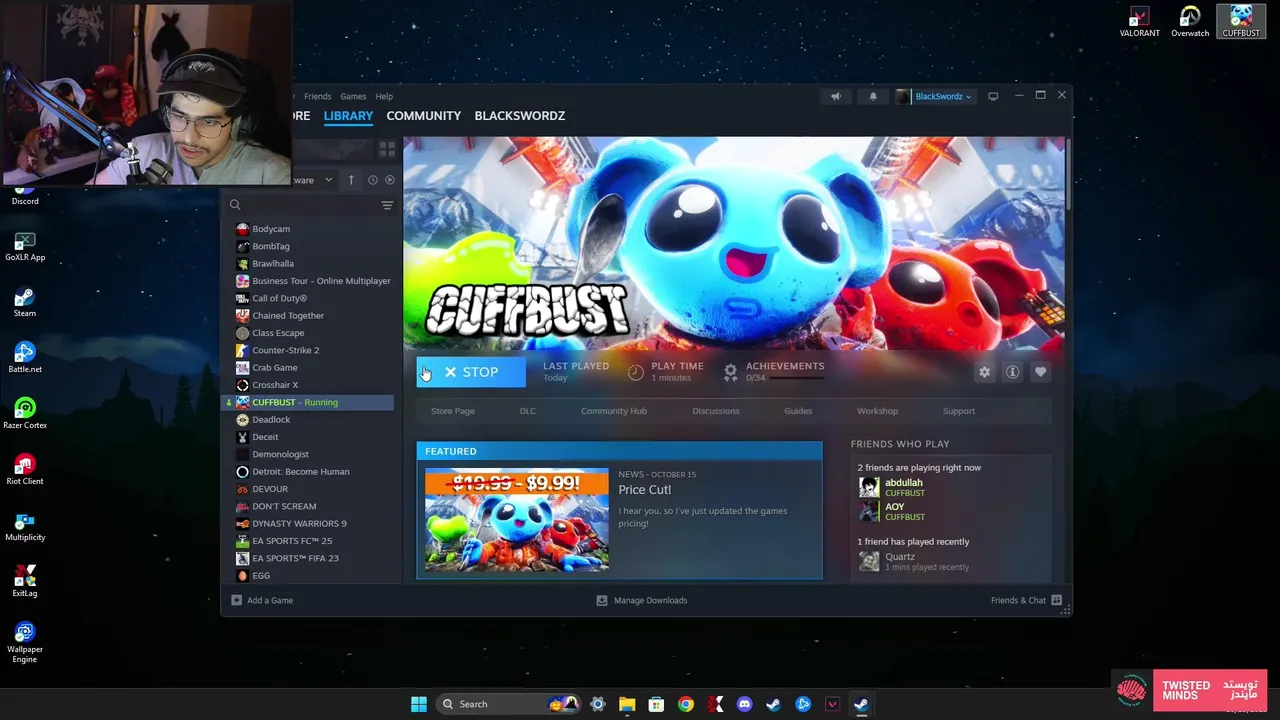This screenshot has width=1280, height=720.
Task: Open the Help menu
Action: coord(384,97)
